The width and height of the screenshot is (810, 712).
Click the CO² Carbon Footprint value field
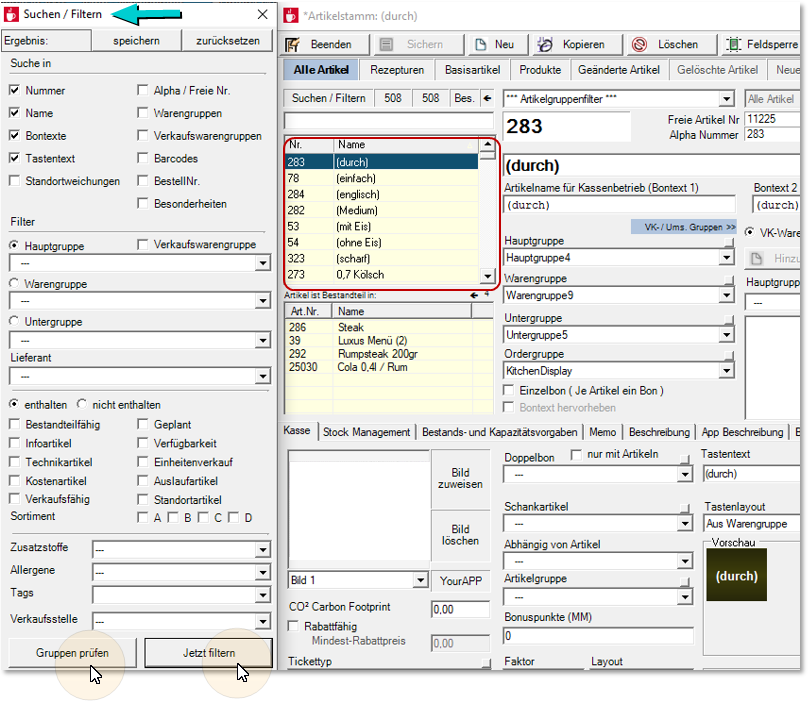pyautogui.click(x=460, y=610)
